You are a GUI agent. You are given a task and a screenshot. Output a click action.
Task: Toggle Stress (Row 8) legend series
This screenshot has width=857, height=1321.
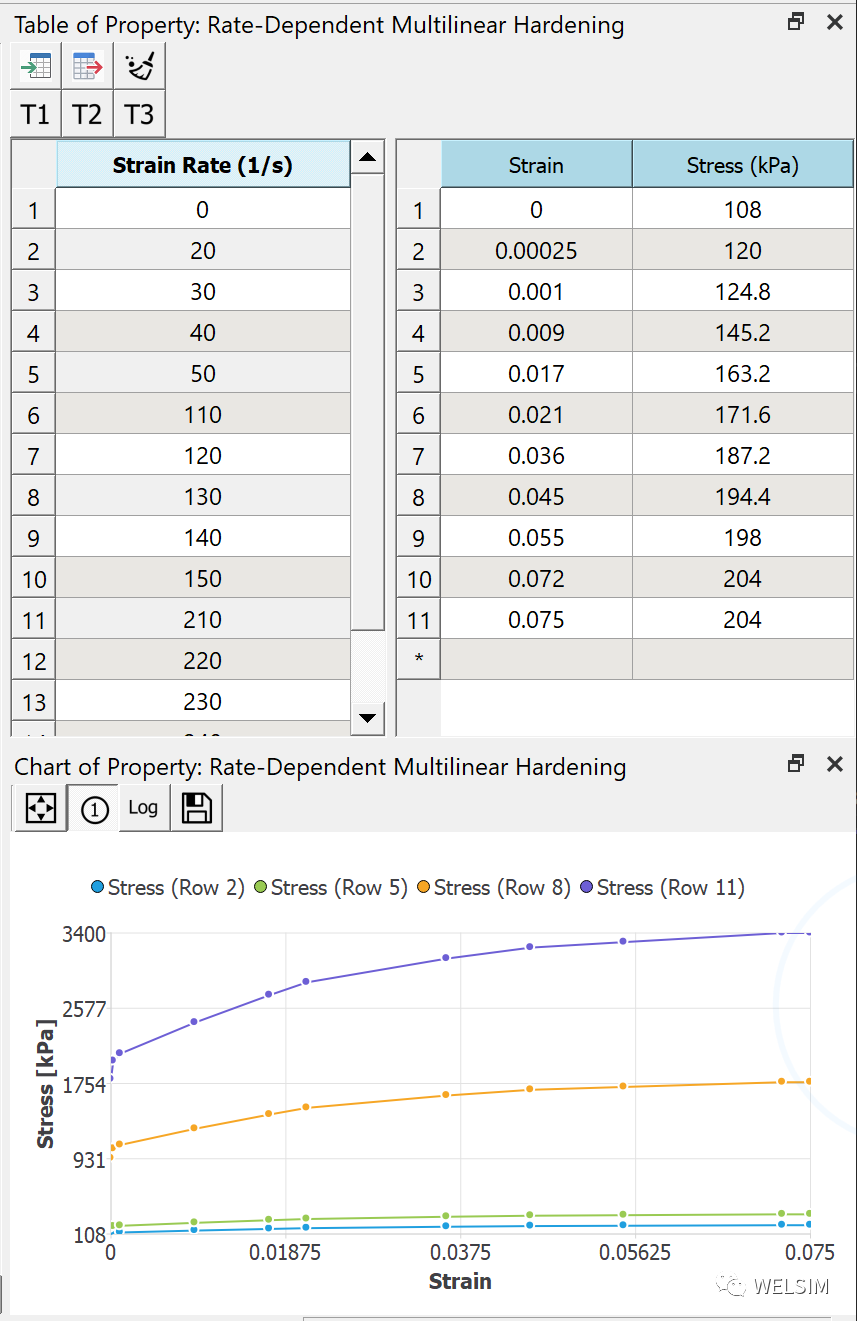coord(493,887)
